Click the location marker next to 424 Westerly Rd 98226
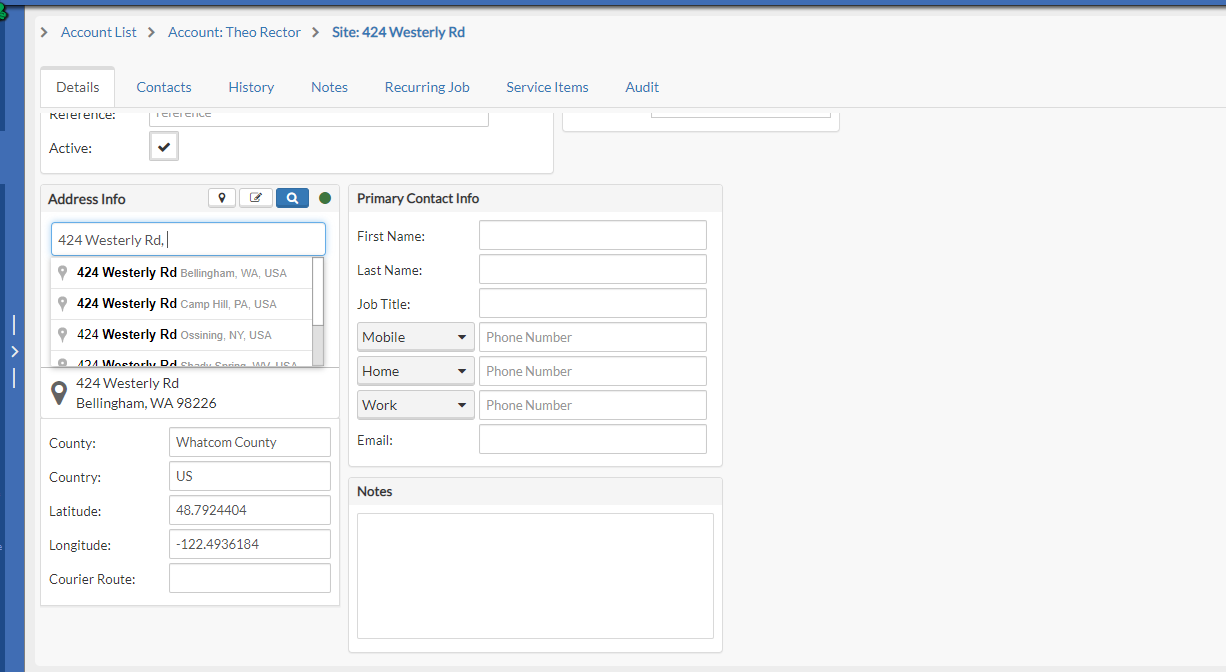 pos(59,391)
